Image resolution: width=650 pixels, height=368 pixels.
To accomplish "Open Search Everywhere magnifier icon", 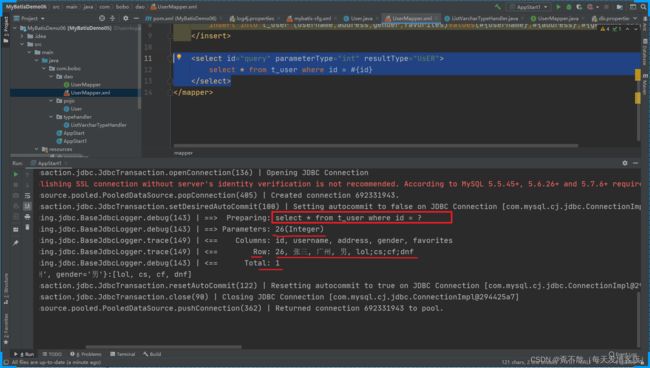I will point(643,7).
